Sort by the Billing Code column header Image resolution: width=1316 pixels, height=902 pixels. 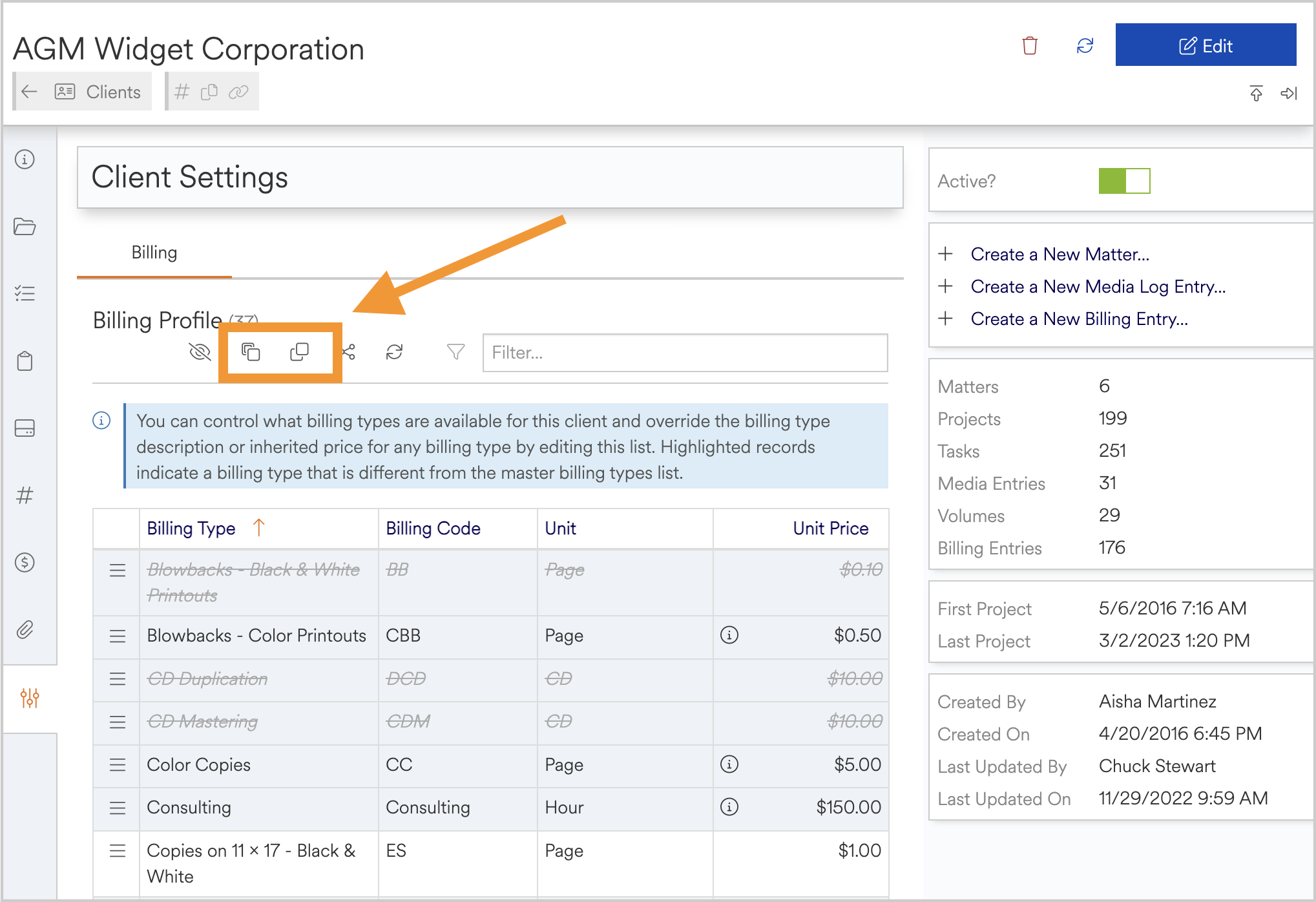coord(433,529)
